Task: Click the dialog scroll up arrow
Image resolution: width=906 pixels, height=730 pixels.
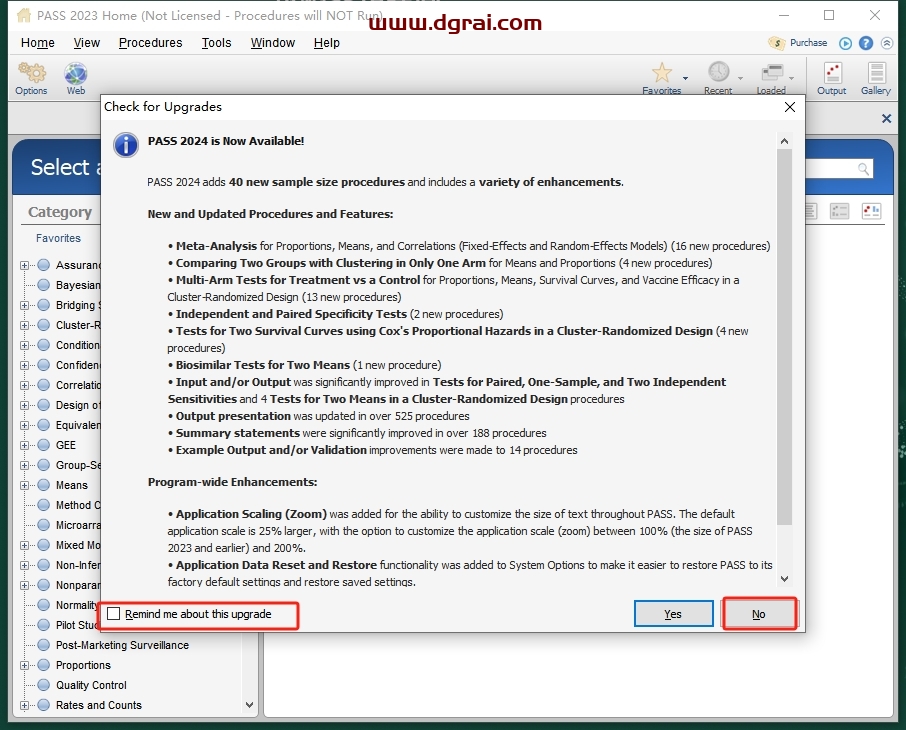Action: pos(784,141)
